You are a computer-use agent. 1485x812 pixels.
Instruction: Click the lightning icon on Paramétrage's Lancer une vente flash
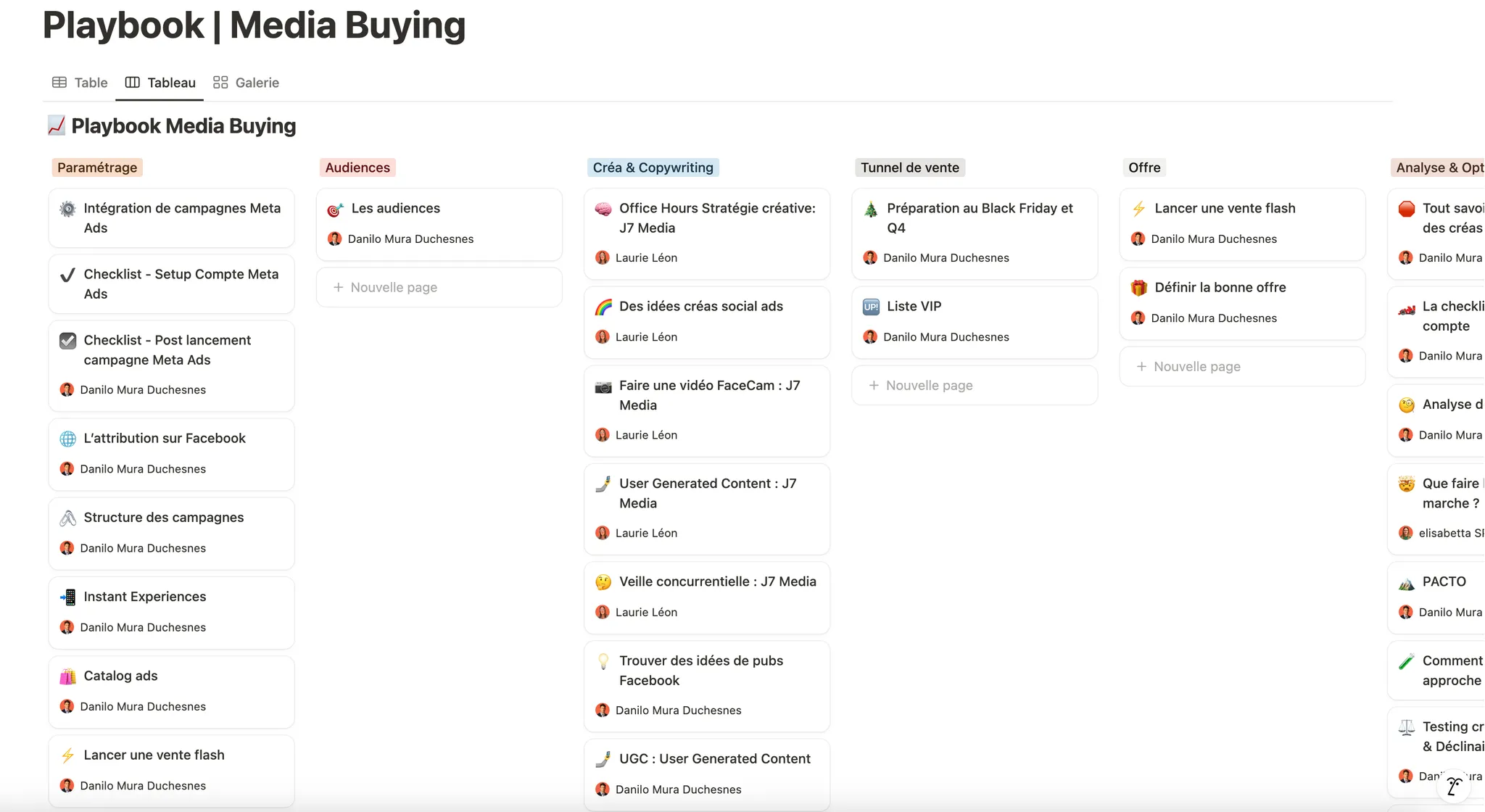pyautogui.click(x=67, y=755)
